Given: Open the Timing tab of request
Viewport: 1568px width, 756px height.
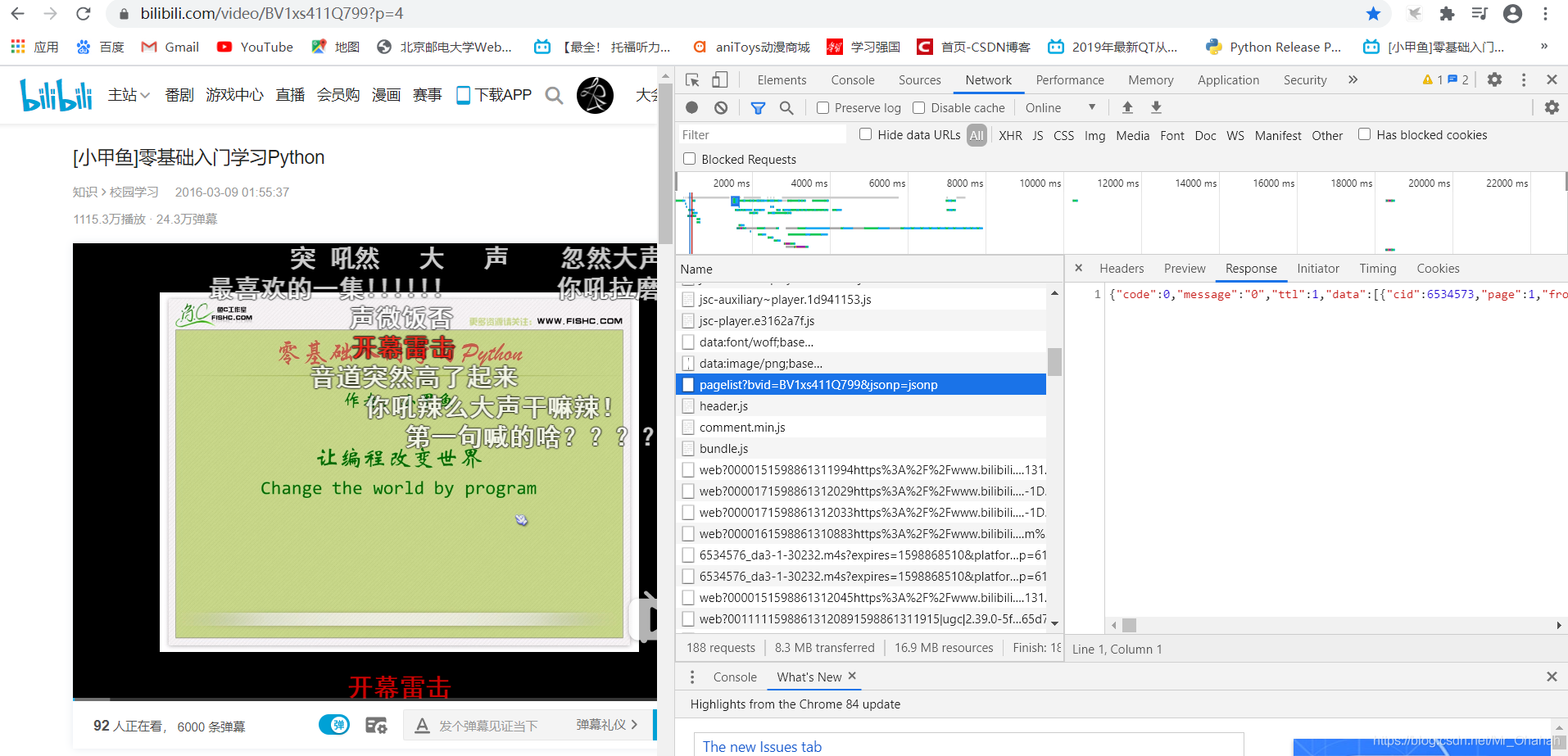Looking at the screenshot, I should (x=1378, y=268).
